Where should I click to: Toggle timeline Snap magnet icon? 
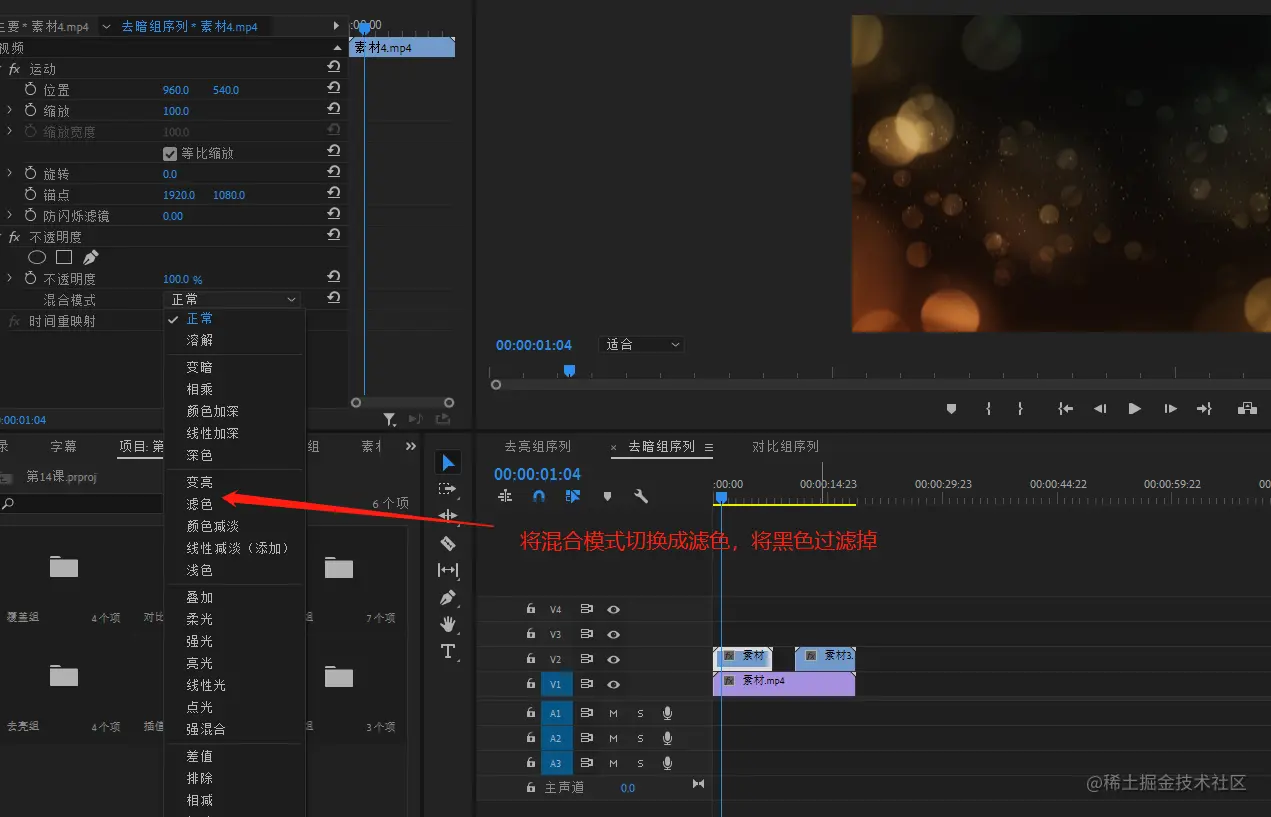pyautogui.click(x=539, y=496)
